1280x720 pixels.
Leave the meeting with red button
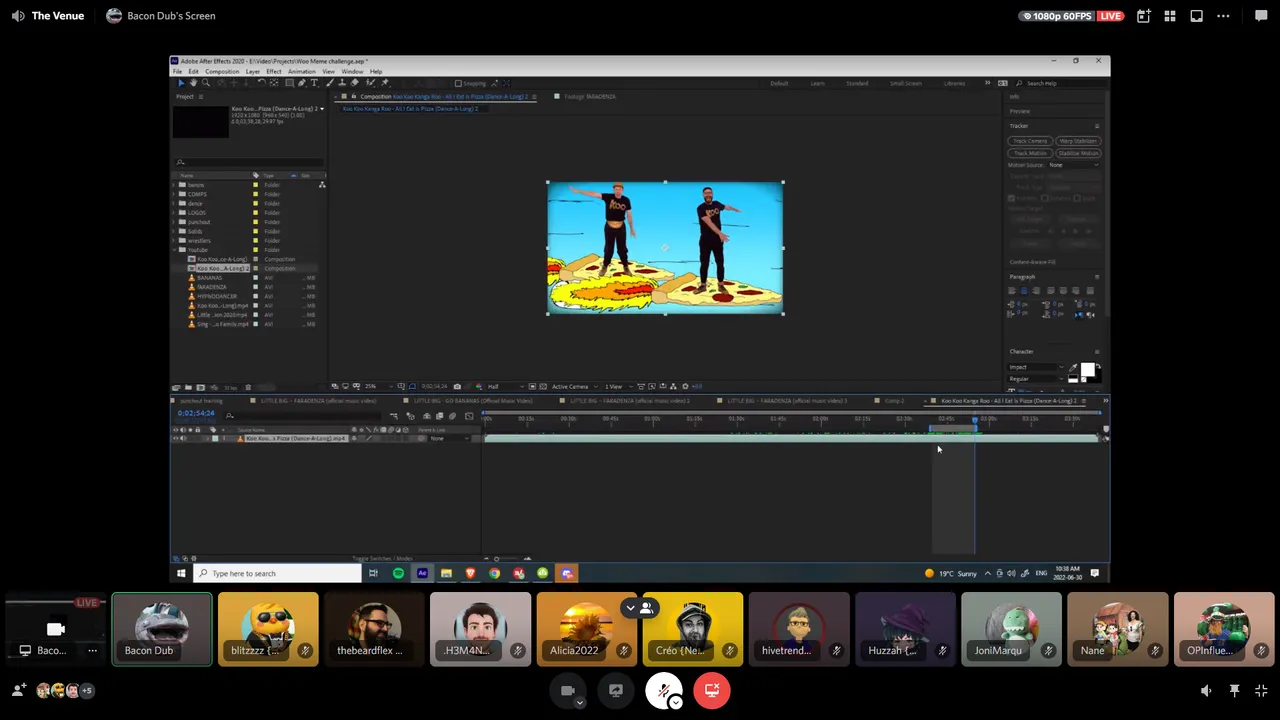click(712, 690)
